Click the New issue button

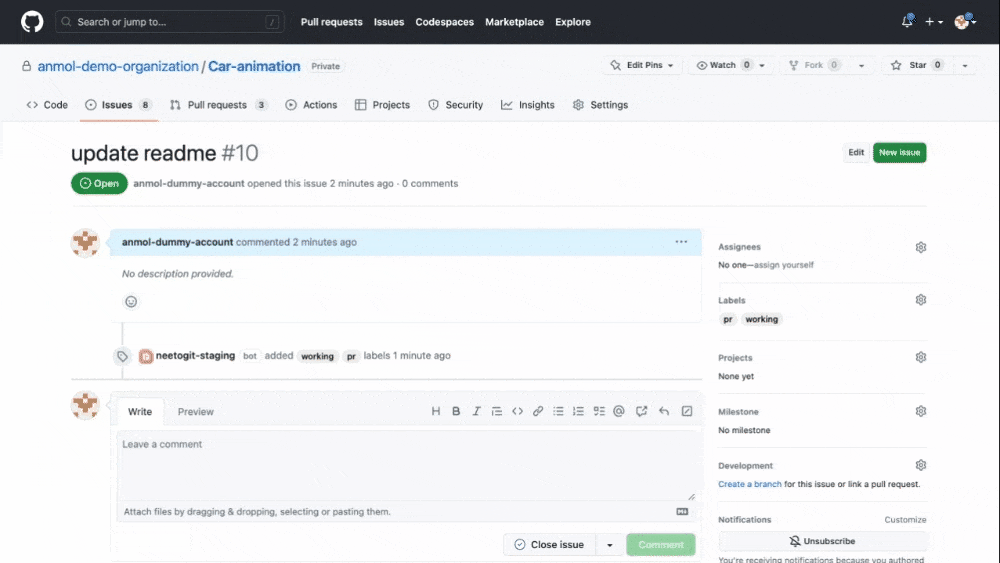899,152
